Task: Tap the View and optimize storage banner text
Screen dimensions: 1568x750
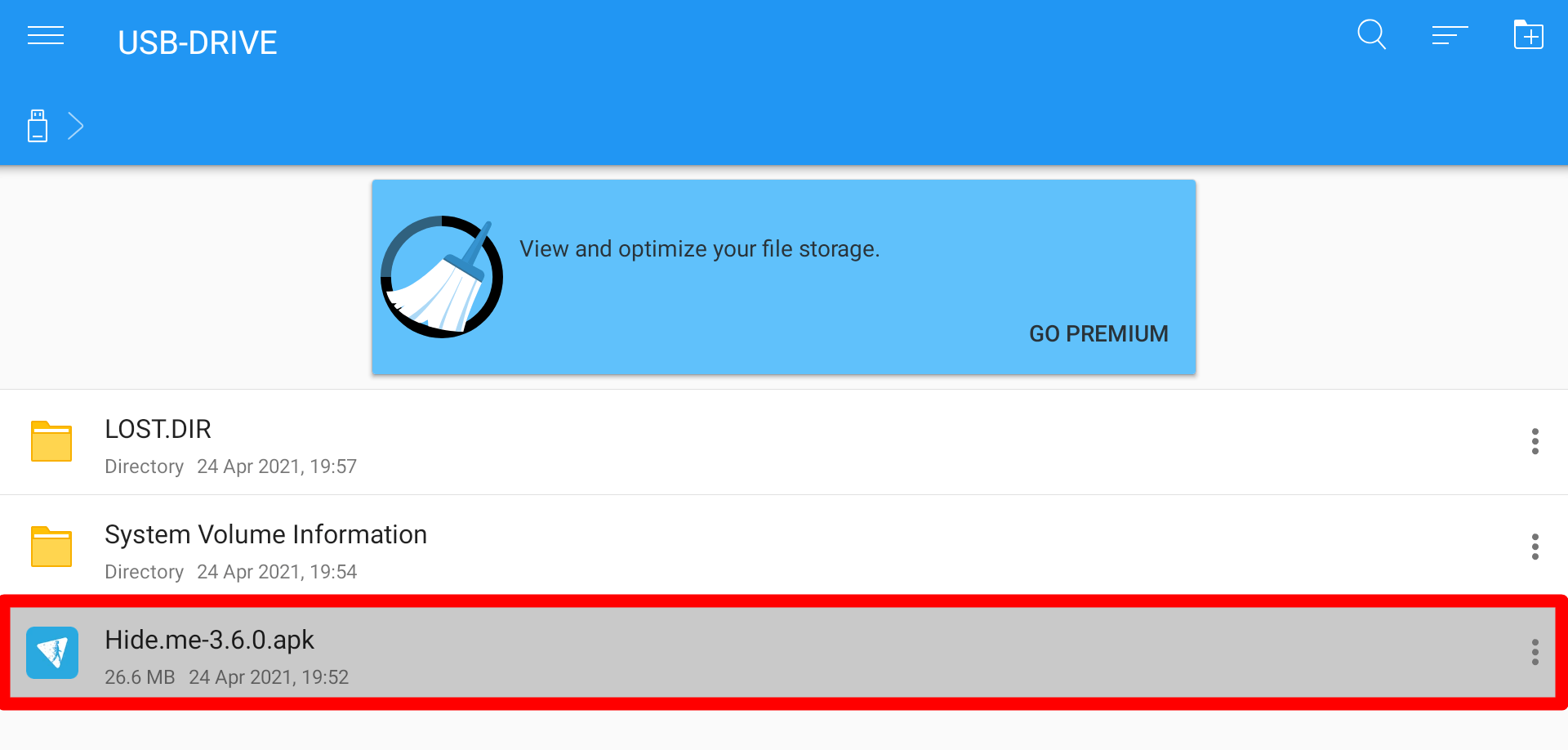Action: (x=700, y=248)
